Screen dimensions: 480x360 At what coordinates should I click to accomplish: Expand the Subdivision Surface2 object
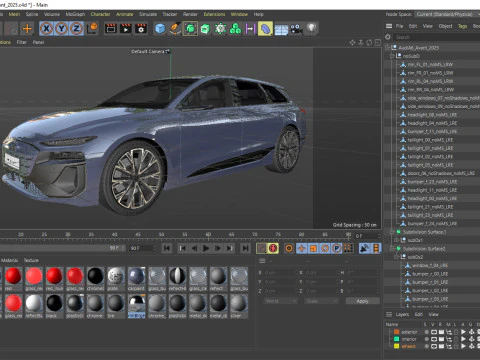[x=392, y=249]
